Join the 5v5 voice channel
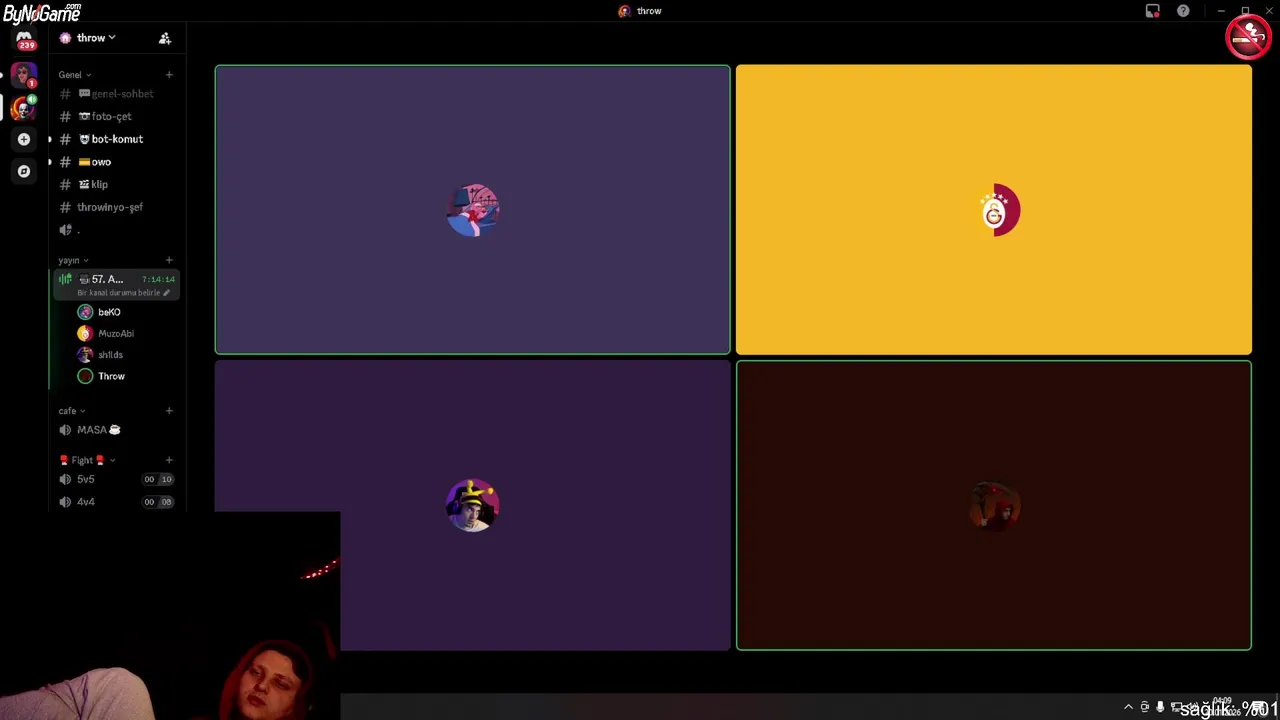 (115, 479)
